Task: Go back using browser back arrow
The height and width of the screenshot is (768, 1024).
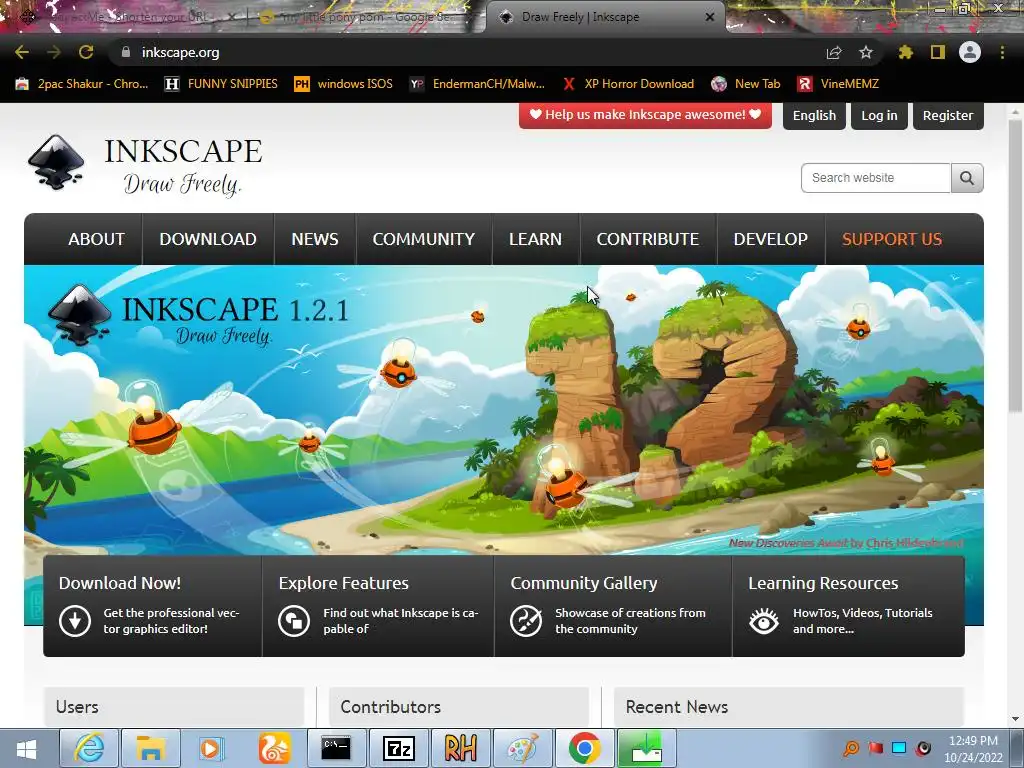Action: pyautogui.click(x=22, y=52)
